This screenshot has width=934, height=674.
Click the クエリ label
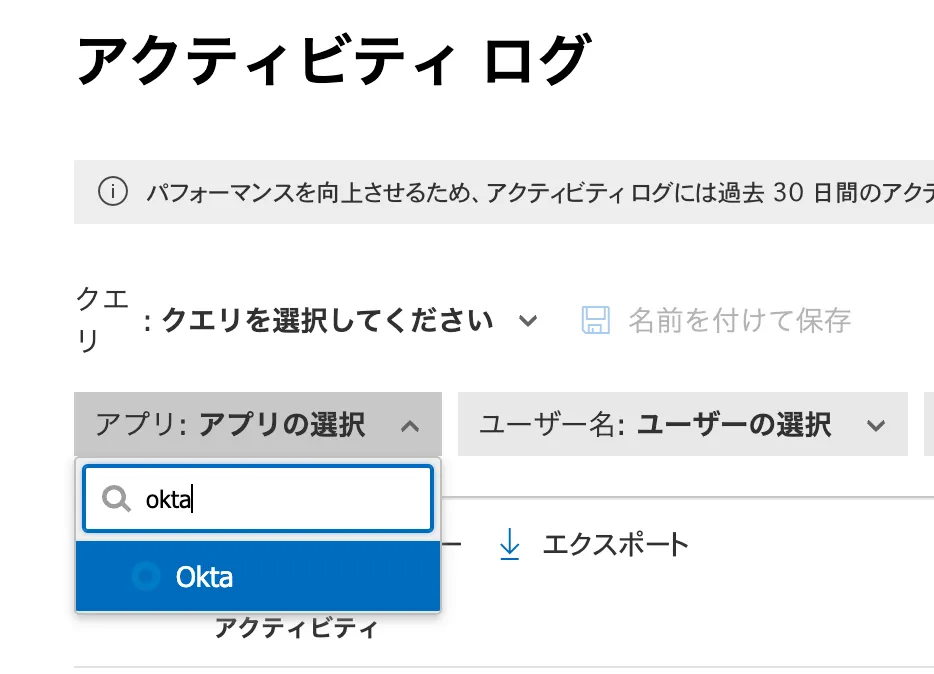(x=101, y=320)
